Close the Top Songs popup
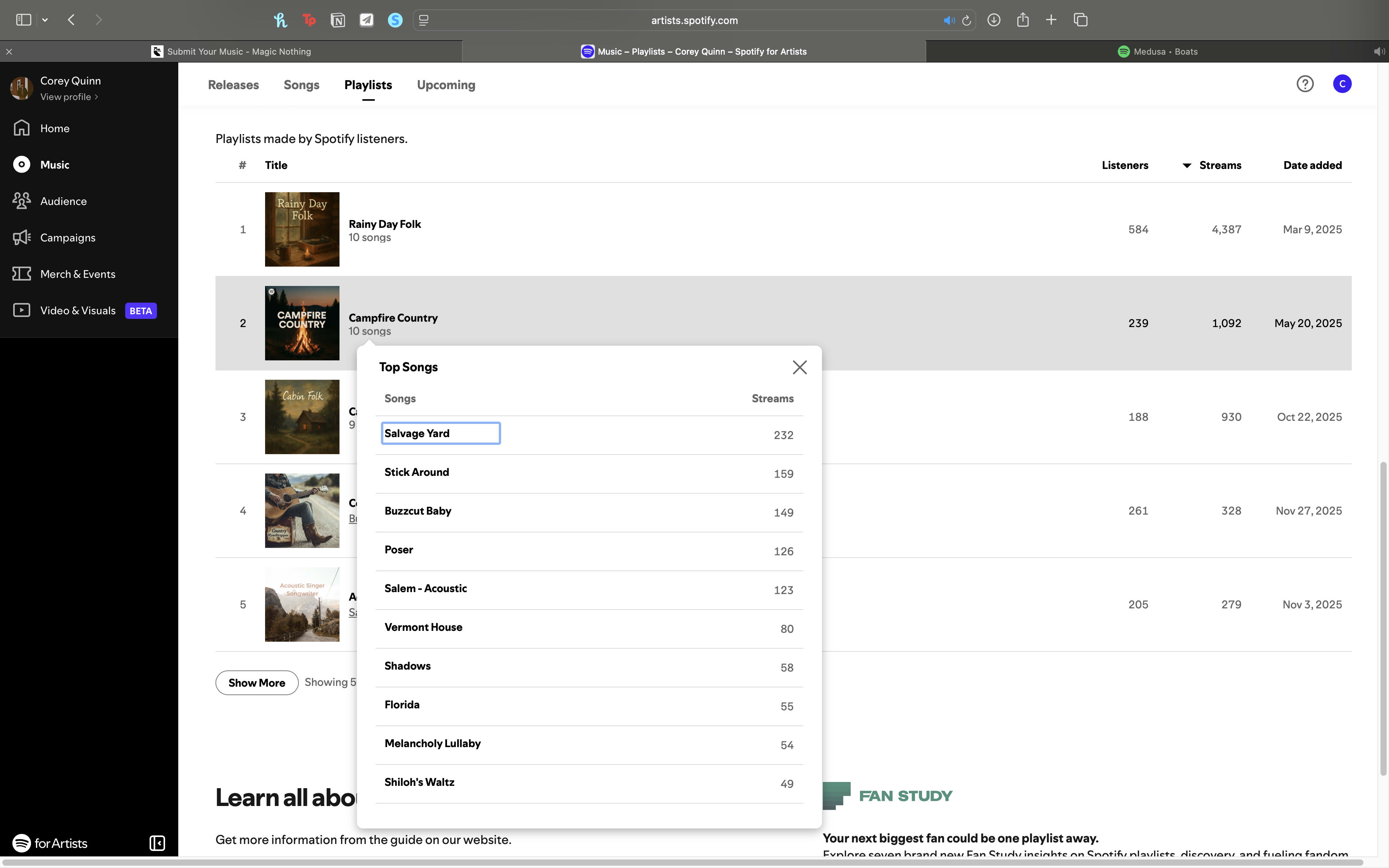The height and width of the screenshot is (868, 1389). click(800, 367)
